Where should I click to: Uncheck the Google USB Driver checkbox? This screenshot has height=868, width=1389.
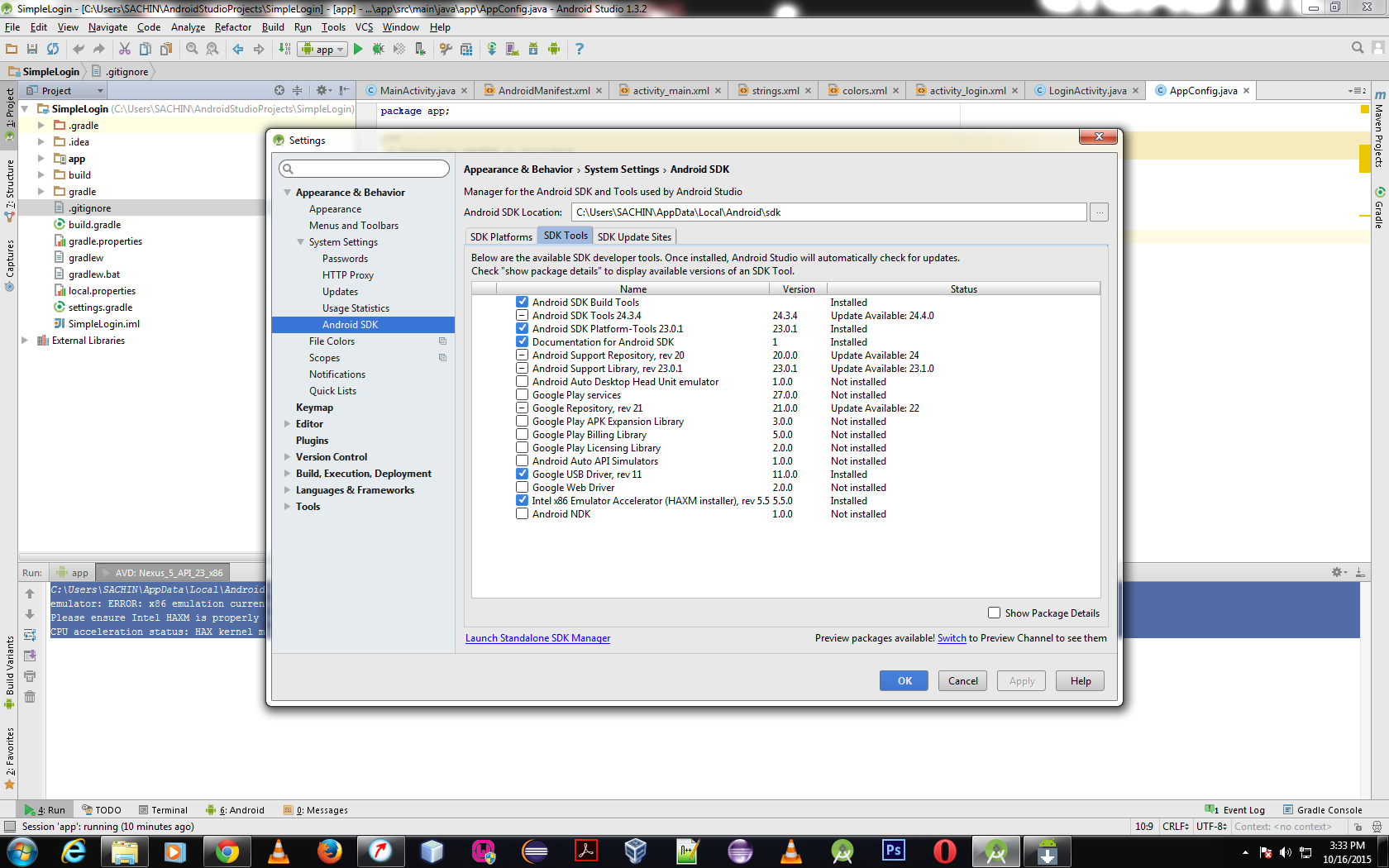tap(522, 474)
